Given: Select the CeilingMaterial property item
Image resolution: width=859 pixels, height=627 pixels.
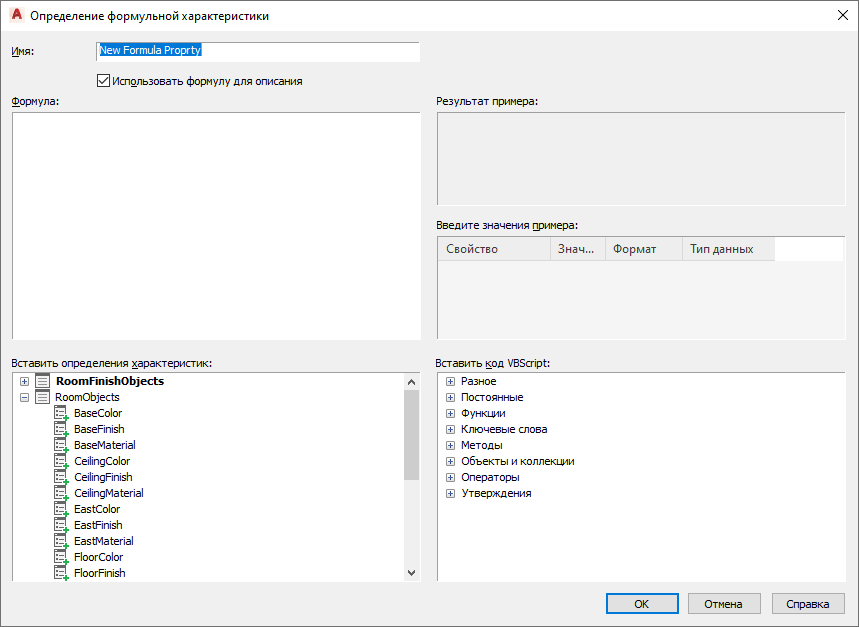Looking at the screenshot, I should 108,493.
